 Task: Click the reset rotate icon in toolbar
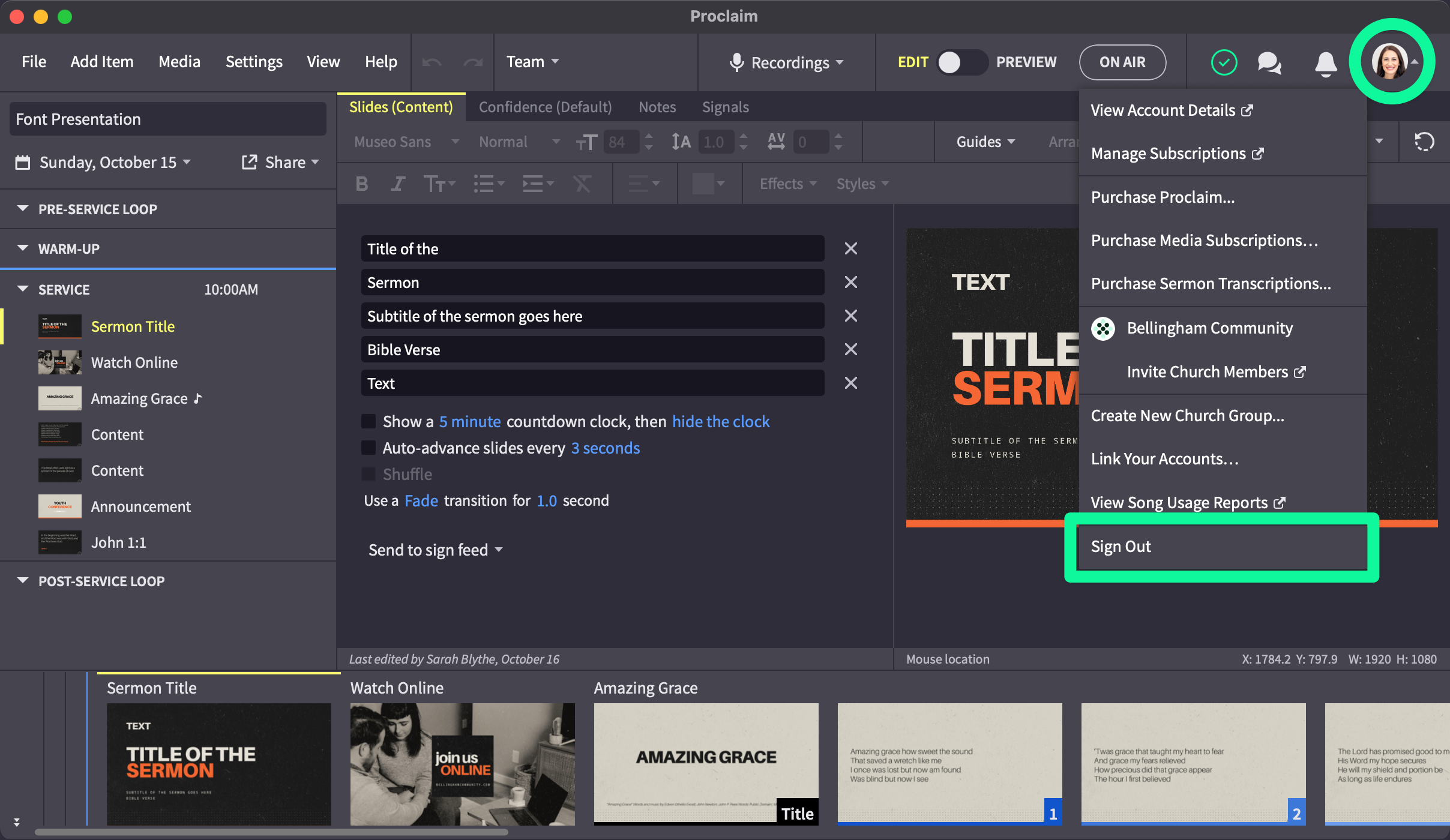coord(1424,142)
